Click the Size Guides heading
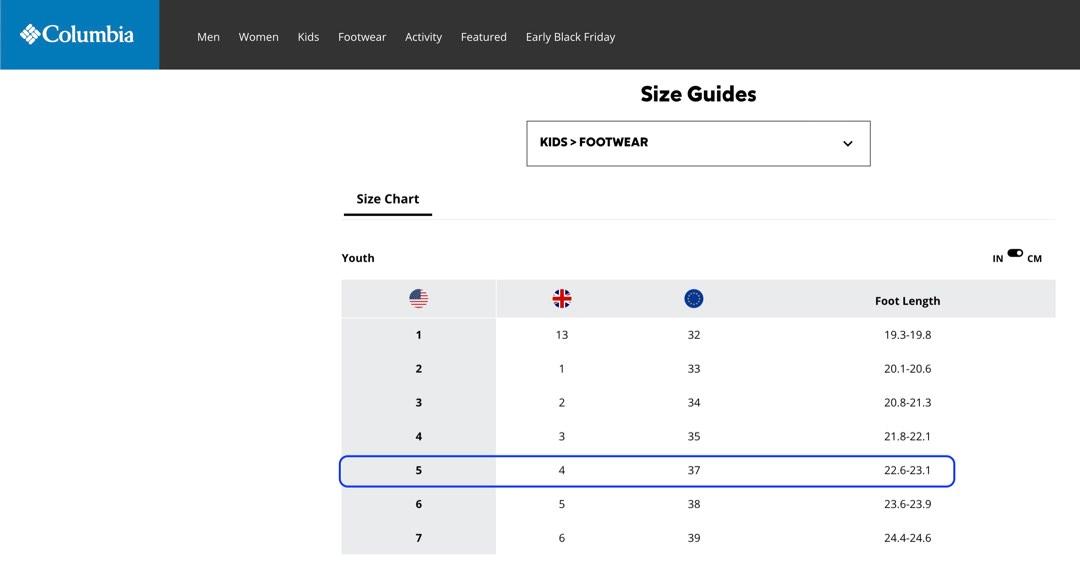 [x=698, y=94]
